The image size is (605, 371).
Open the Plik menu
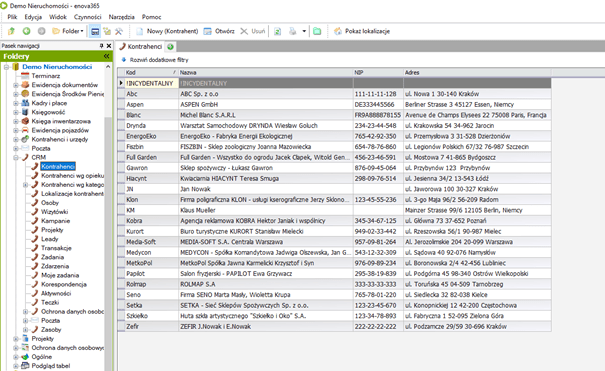[x=12, y=17]
